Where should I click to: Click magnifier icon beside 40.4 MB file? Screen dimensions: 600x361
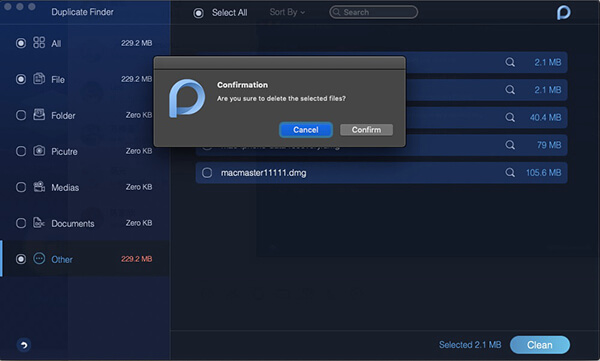510,117
